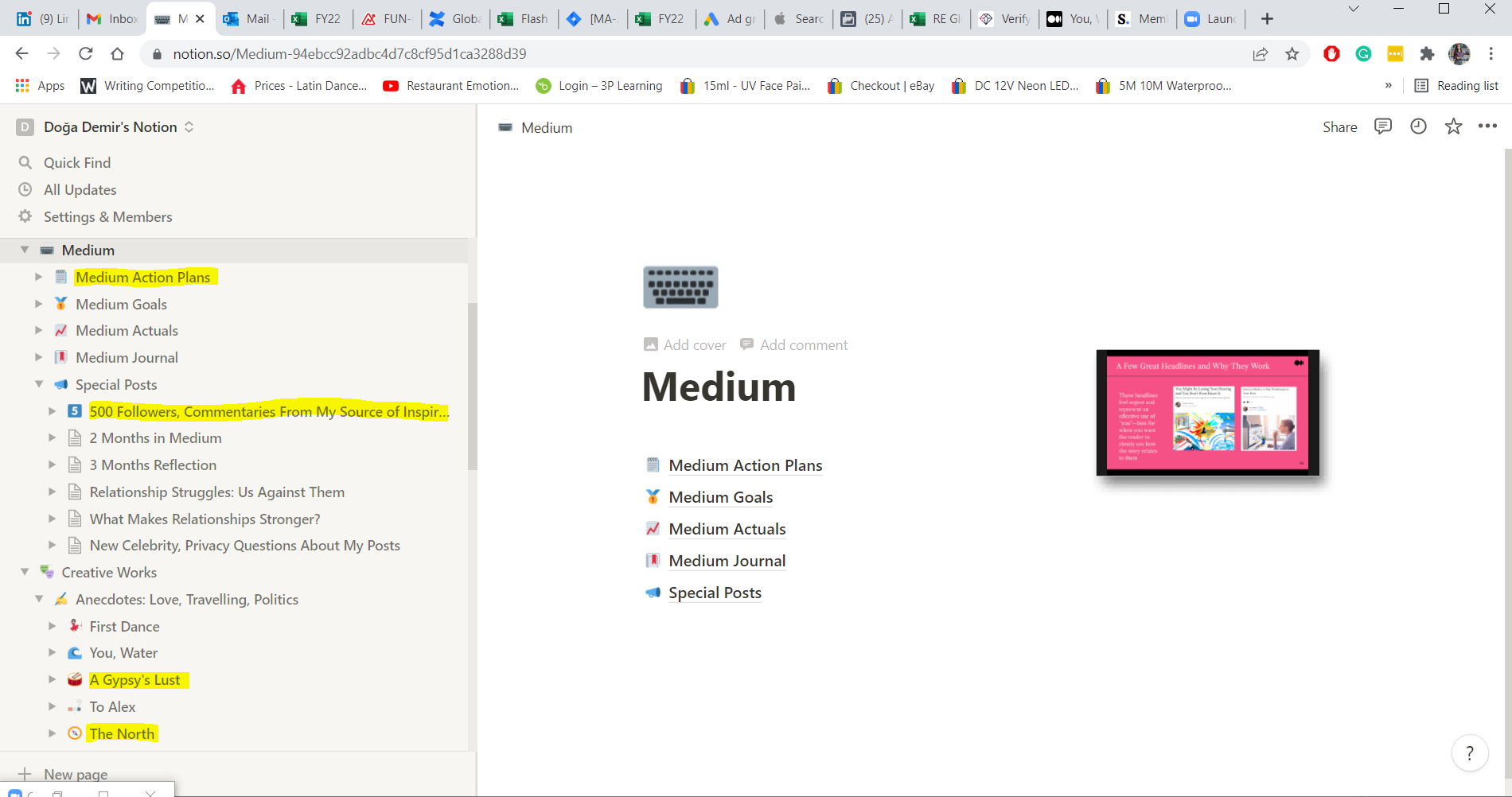Open Apps bookmark shortcut
The height and width of the screenshot is (797, 1512).
click(x=40, y=85)
